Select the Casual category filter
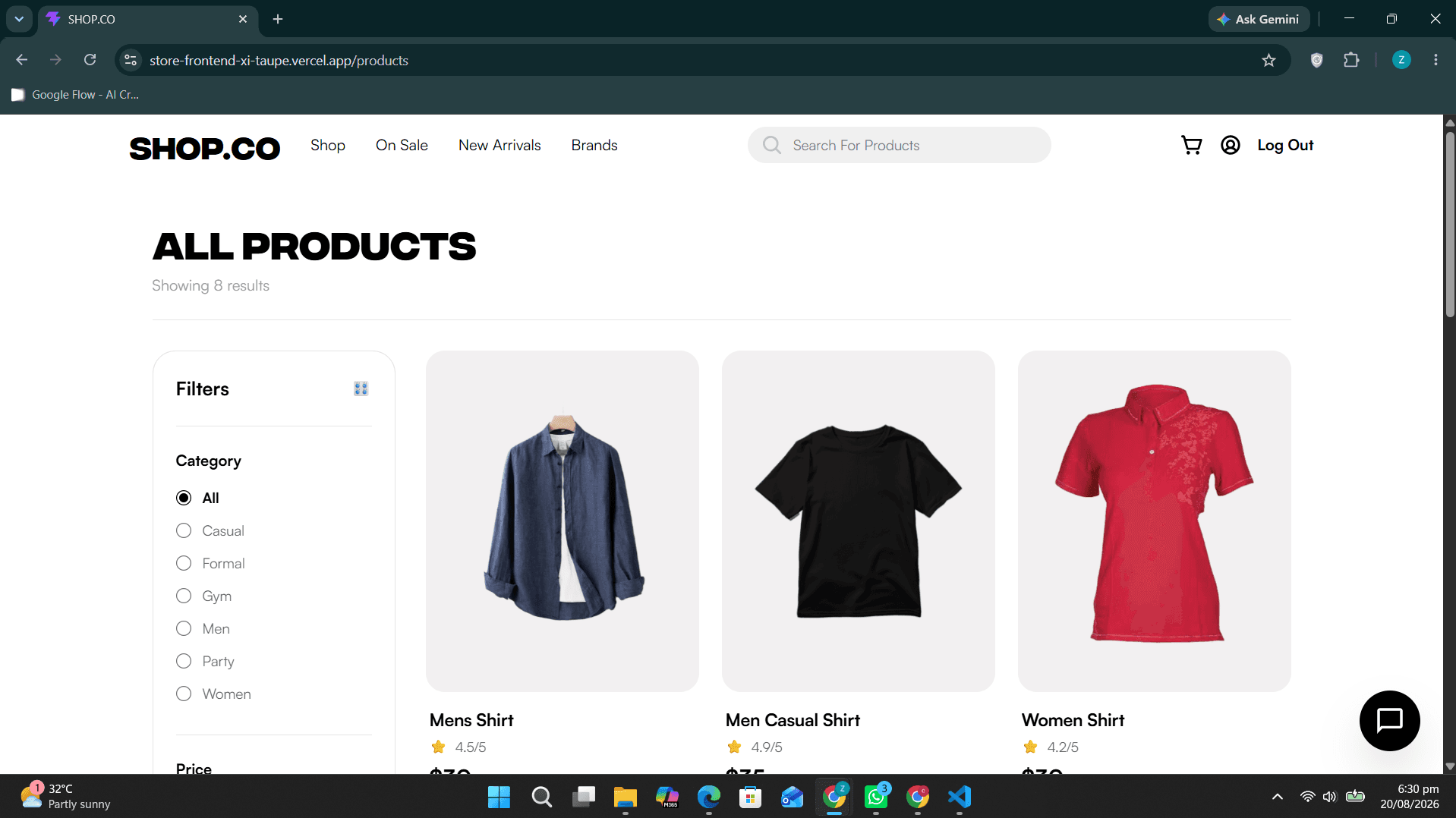This screenshot has width=1456, height=818. [x=184, y=530]
